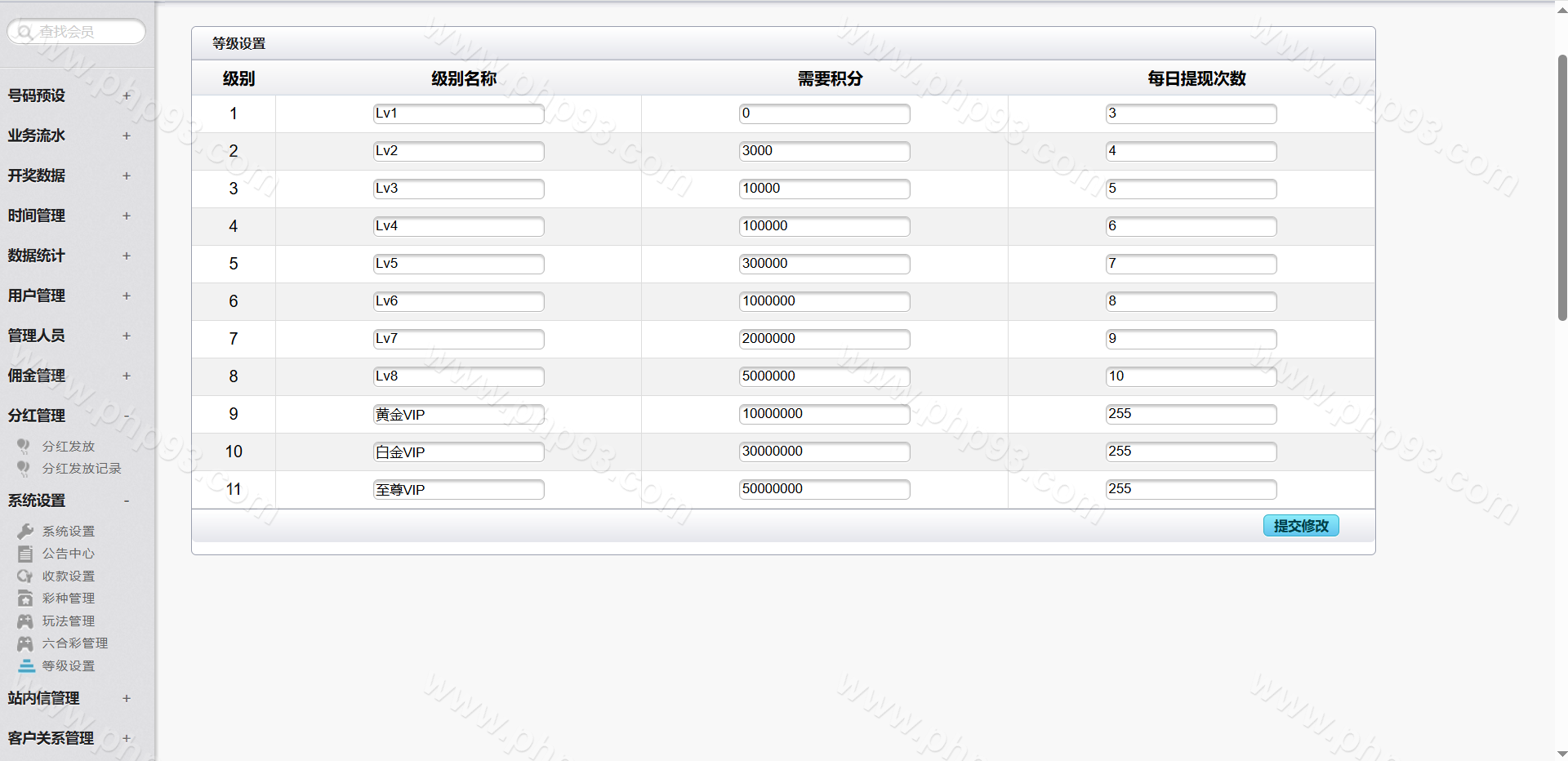Click the wrench icon beside 系统设置

point(25,532)
